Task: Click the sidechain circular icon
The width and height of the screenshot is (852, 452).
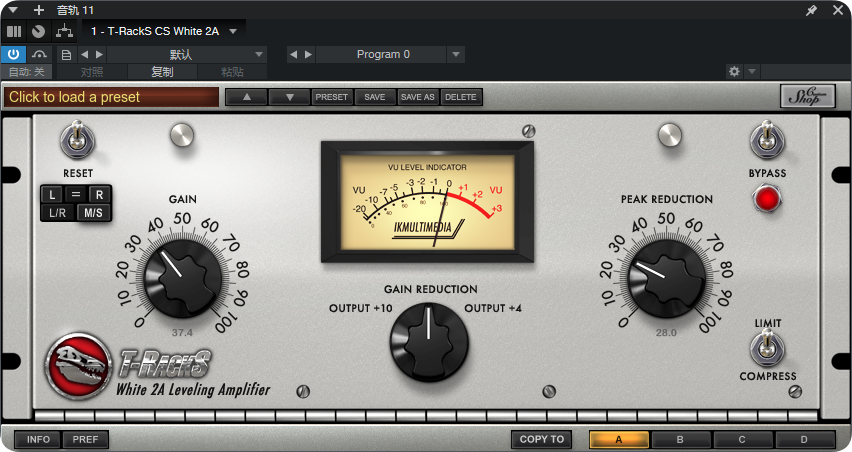Action: pyautogui.click(x=38, y=32)
